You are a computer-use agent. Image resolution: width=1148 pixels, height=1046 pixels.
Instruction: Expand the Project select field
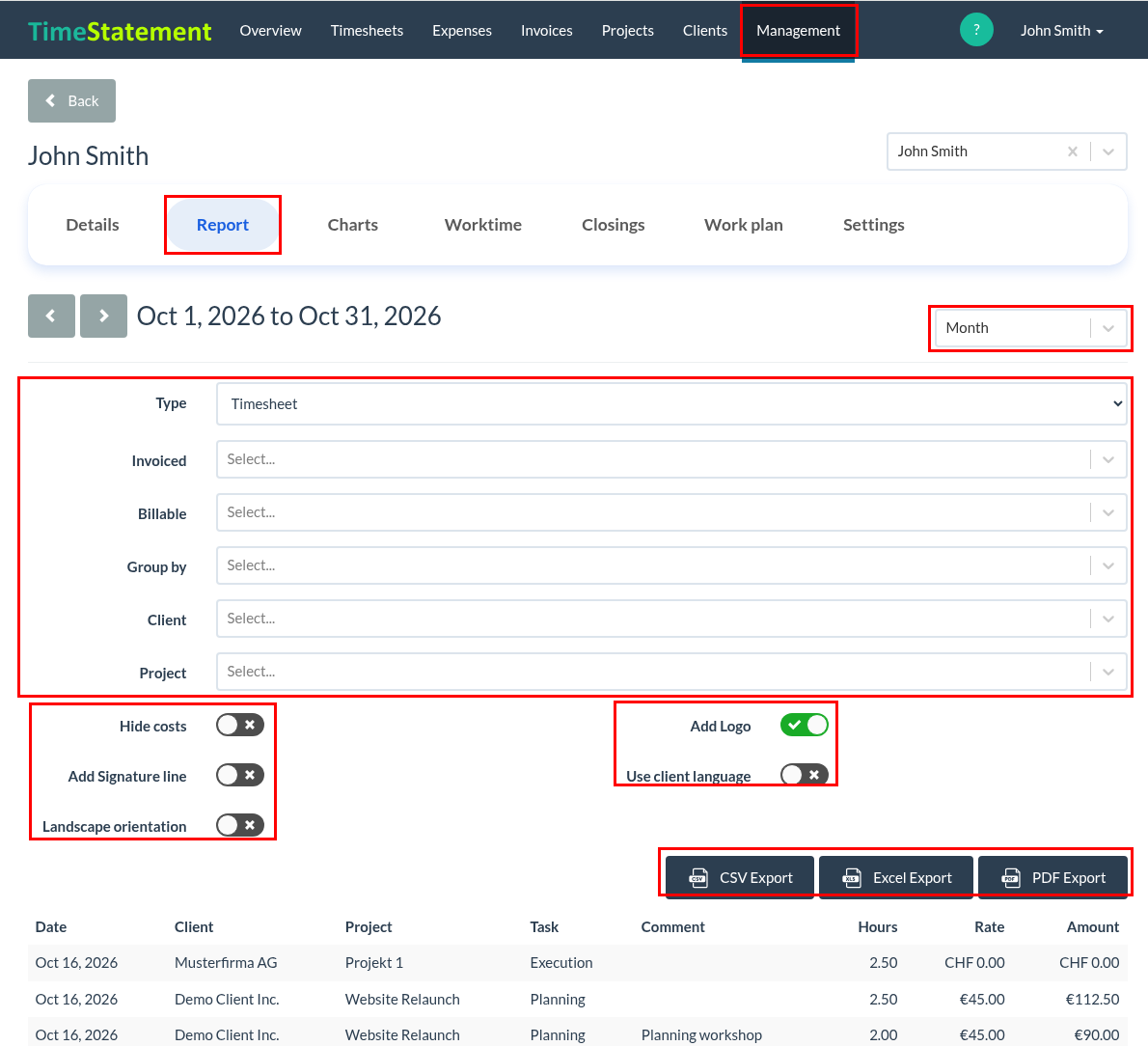(671, 672)
